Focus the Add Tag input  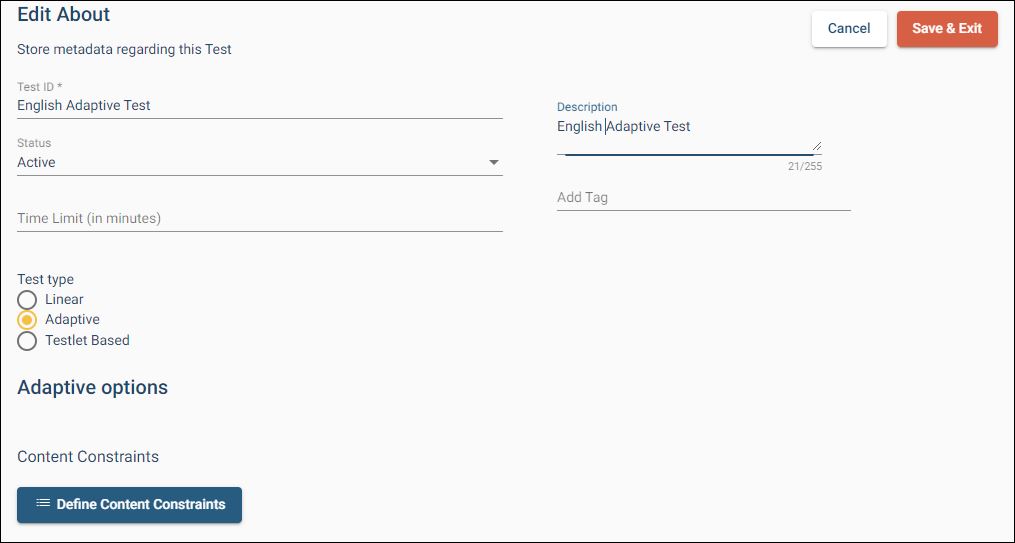[x=703, y=197]
